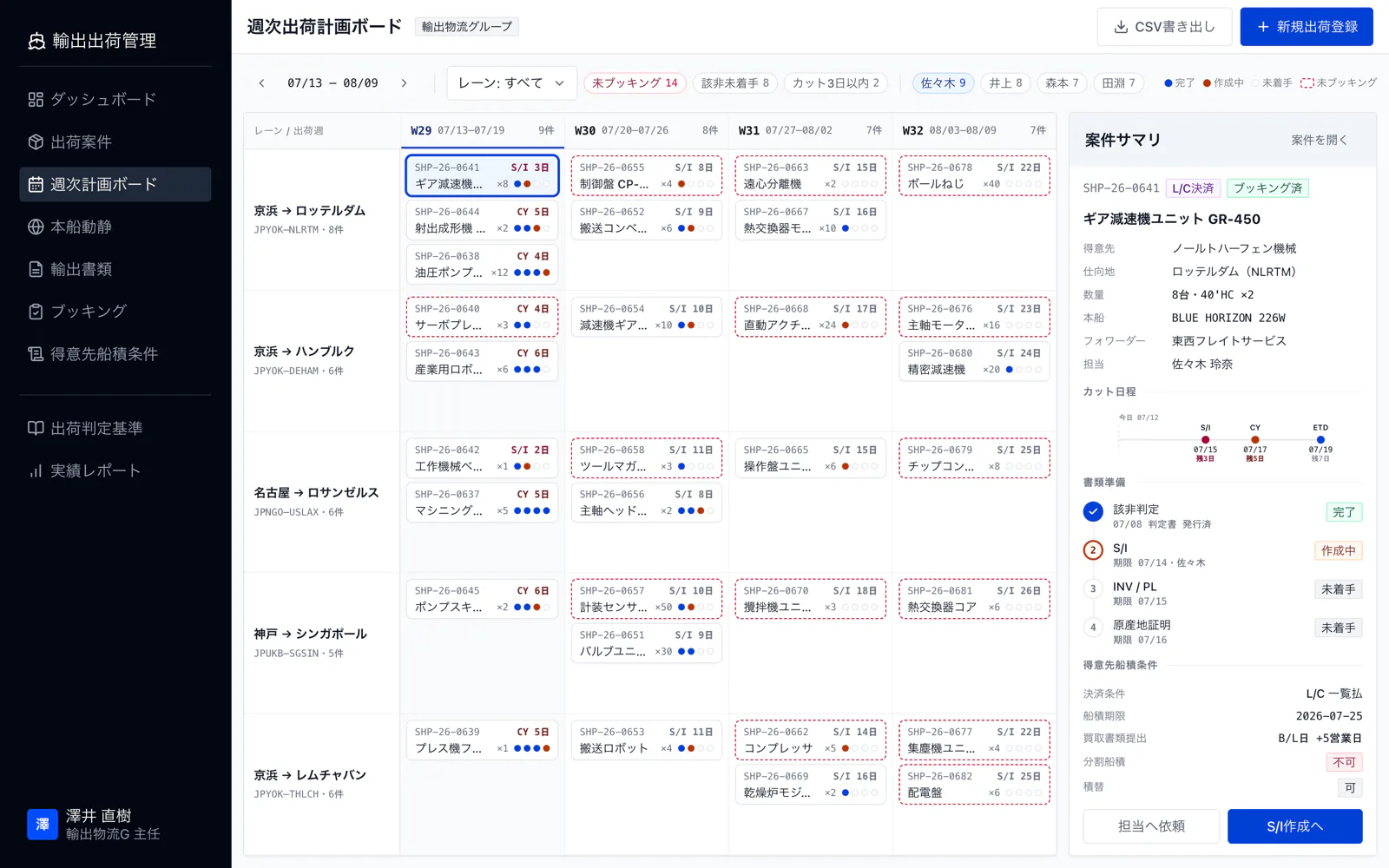The height and width of the screenshot is (868, 1389).
Task: Open 出荷案件 box icon in sidebar
Action: pos(36,141)
